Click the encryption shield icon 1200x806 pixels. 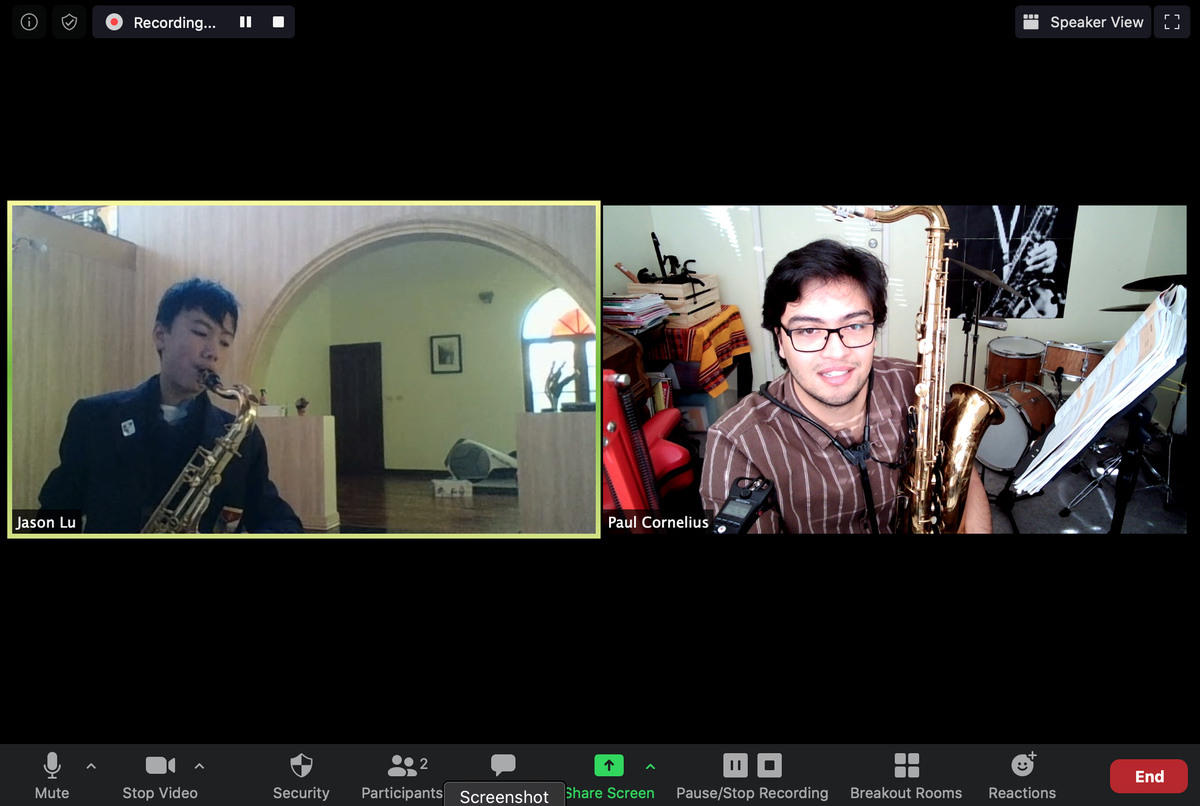[69, 22]
